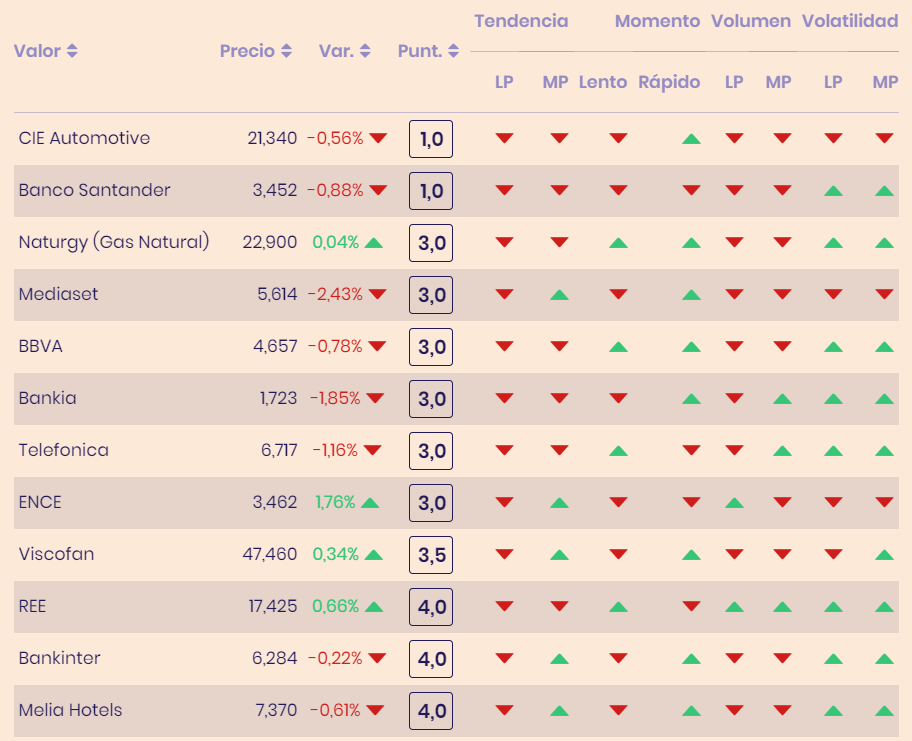The height and width of the screenshot is (741, 912).
Task: Click Mediaset Tendencia MP green arrow
Action: [x=559, y=294]
